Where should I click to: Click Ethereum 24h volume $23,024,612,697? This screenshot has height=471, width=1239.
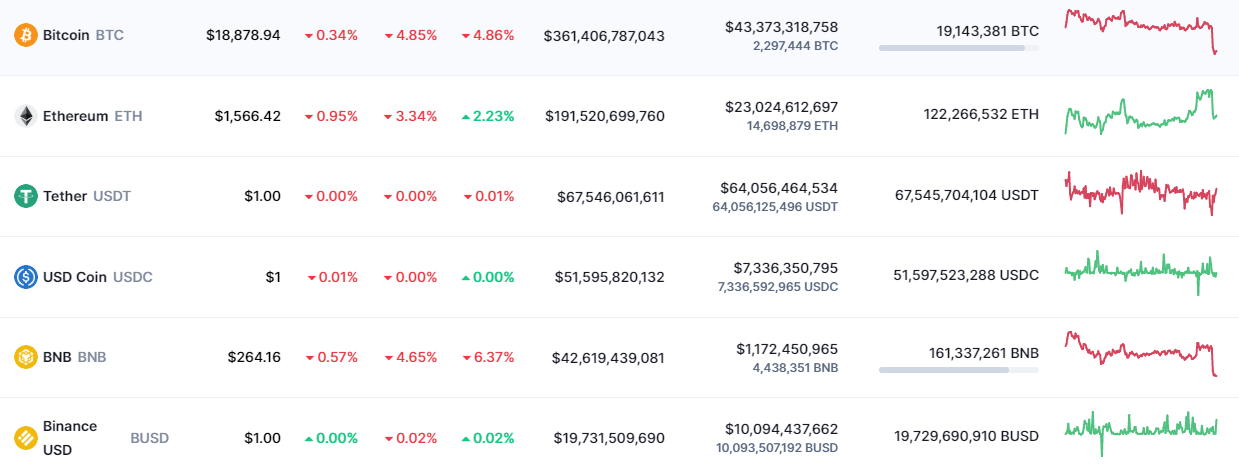click(782, 107)
